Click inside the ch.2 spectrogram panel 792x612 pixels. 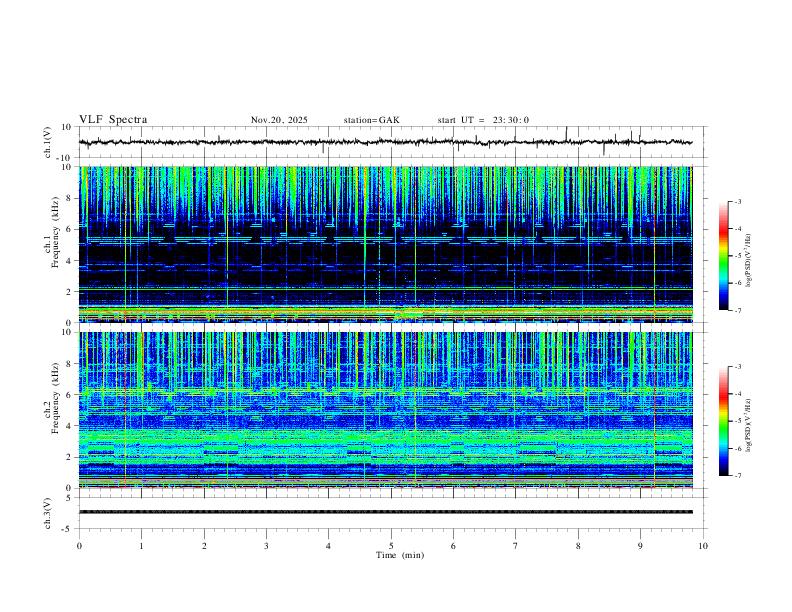pyautogui.click(x=385, y=410)
